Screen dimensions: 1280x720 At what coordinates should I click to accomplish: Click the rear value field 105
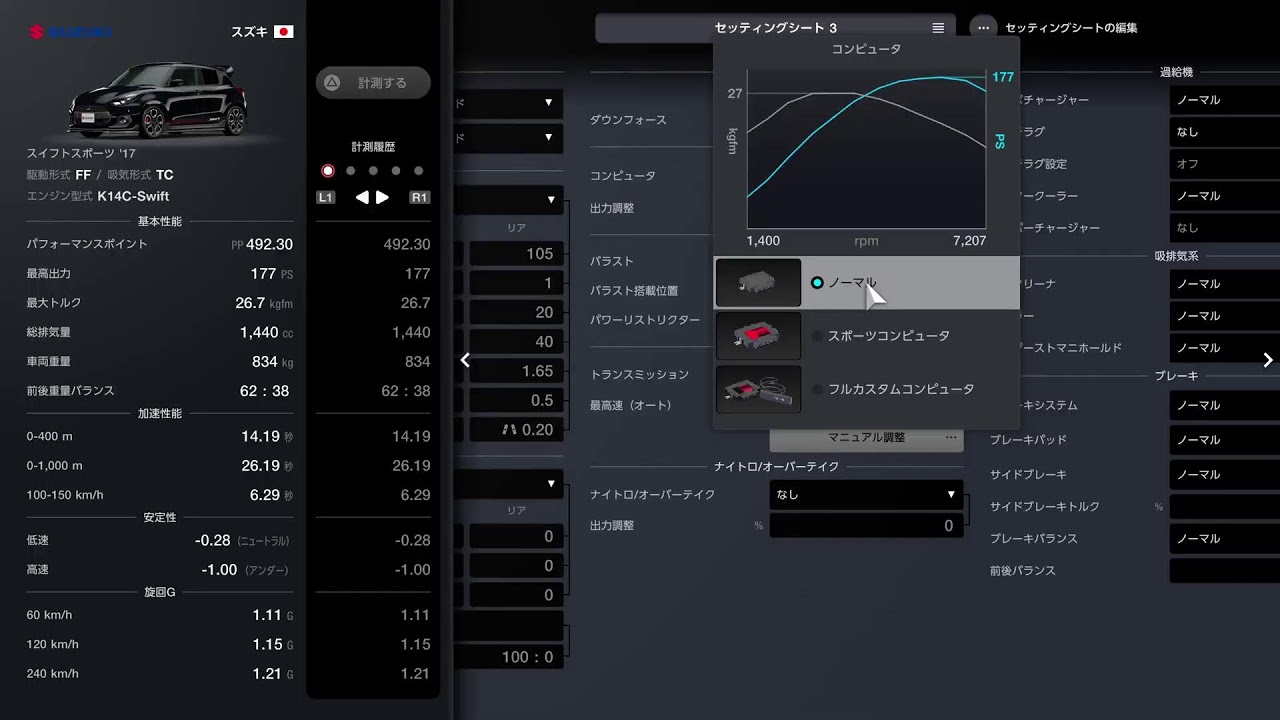tap(516, 254)
